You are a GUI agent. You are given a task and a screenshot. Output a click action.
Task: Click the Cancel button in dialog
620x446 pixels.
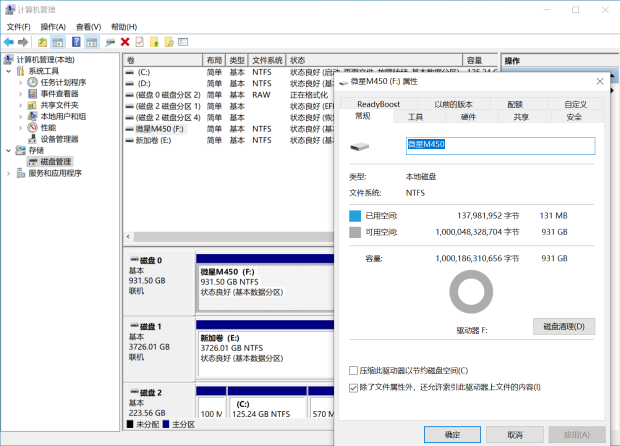[x=515, y=435]
